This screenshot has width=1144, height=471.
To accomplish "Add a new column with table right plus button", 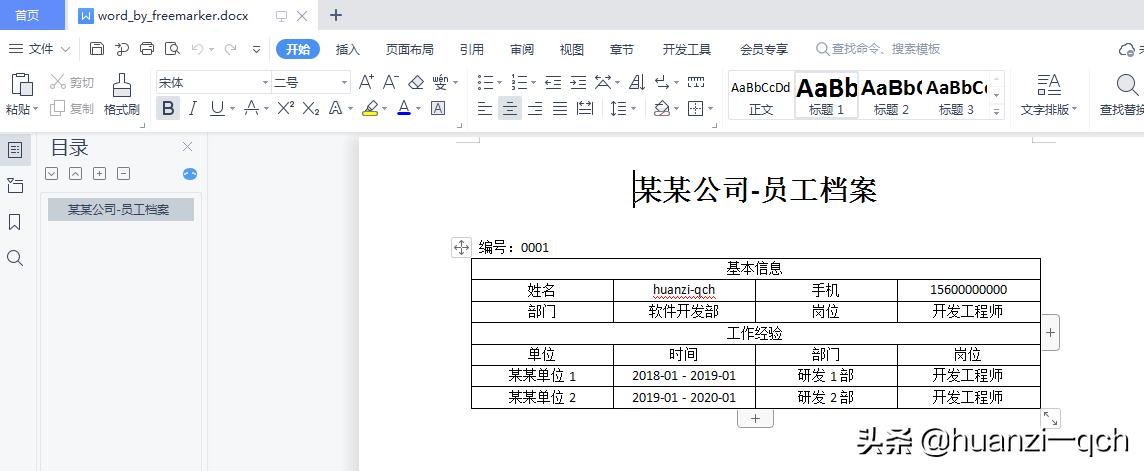I will (x=1050, y=332).
